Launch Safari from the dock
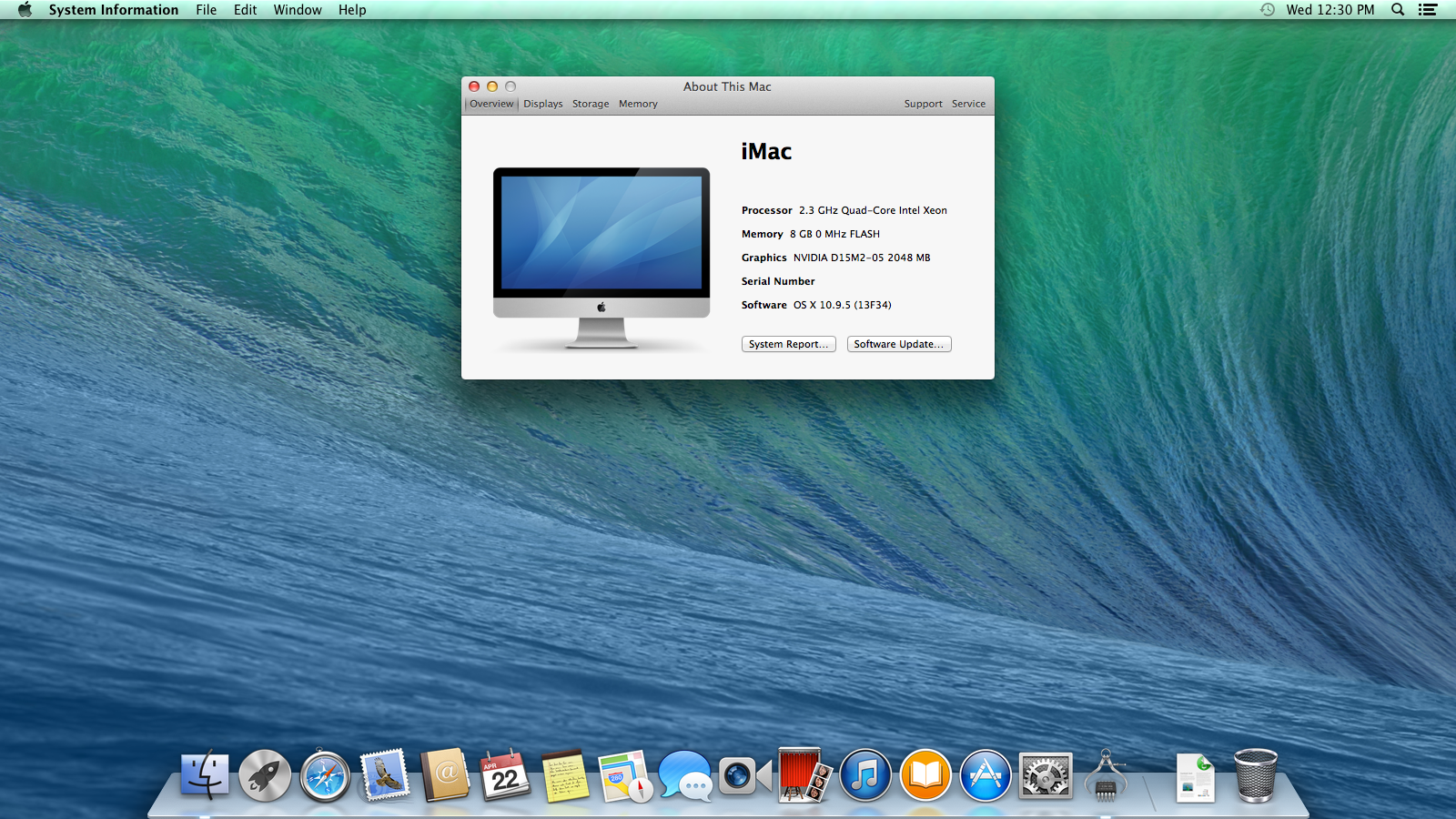Viewport: 1456px width, 819px height. tap(325, 776)
